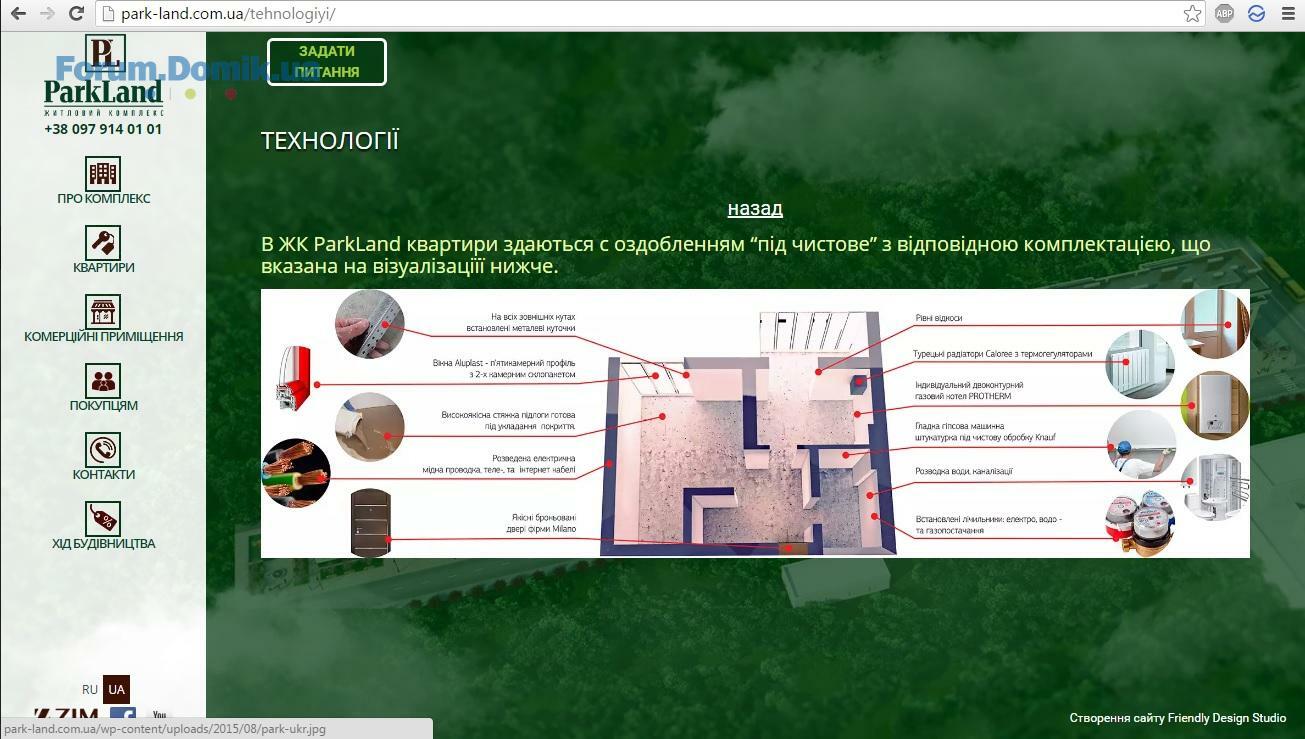Click the shop icon above Комерційні приміщення
Viewport: 1305px width, 739px height.
[103, 311]
